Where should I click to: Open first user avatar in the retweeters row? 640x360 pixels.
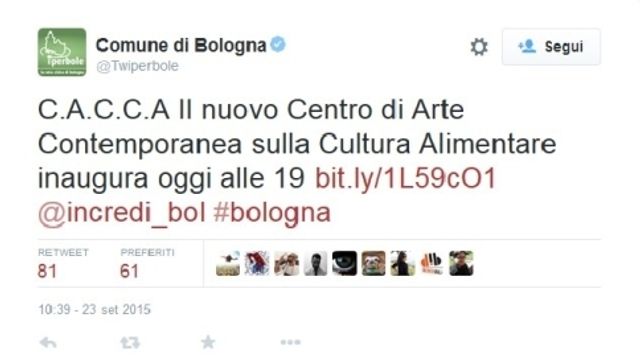228,263
